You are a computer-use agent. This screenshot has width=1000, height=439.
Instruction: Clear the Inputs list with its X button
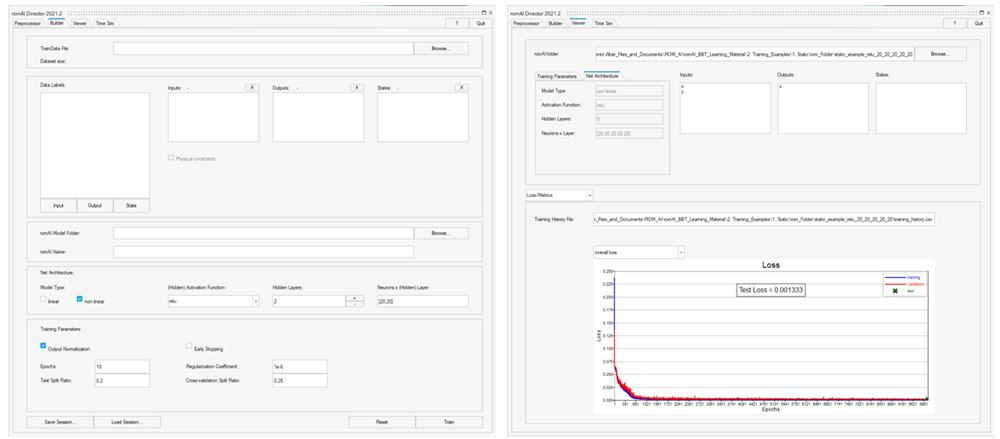point(252,88)
